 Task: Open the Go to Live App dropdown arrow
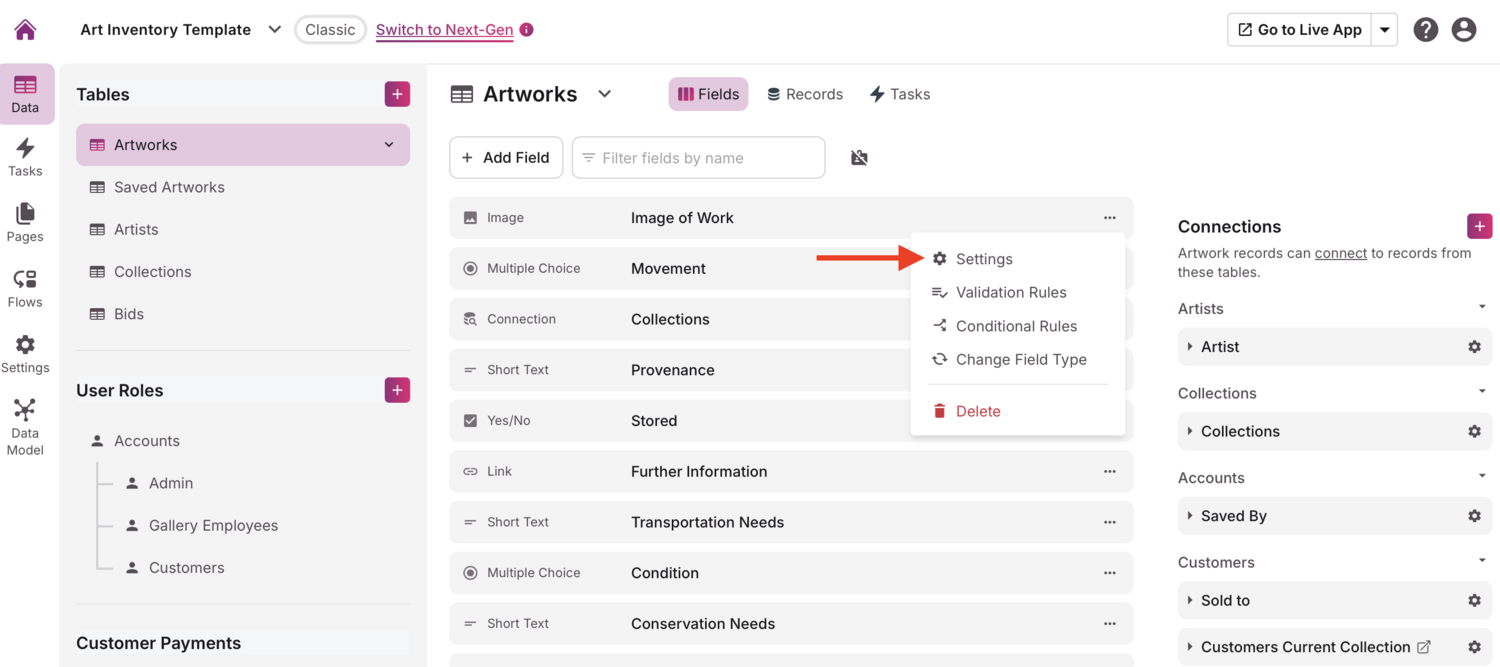pos(1385,29)
